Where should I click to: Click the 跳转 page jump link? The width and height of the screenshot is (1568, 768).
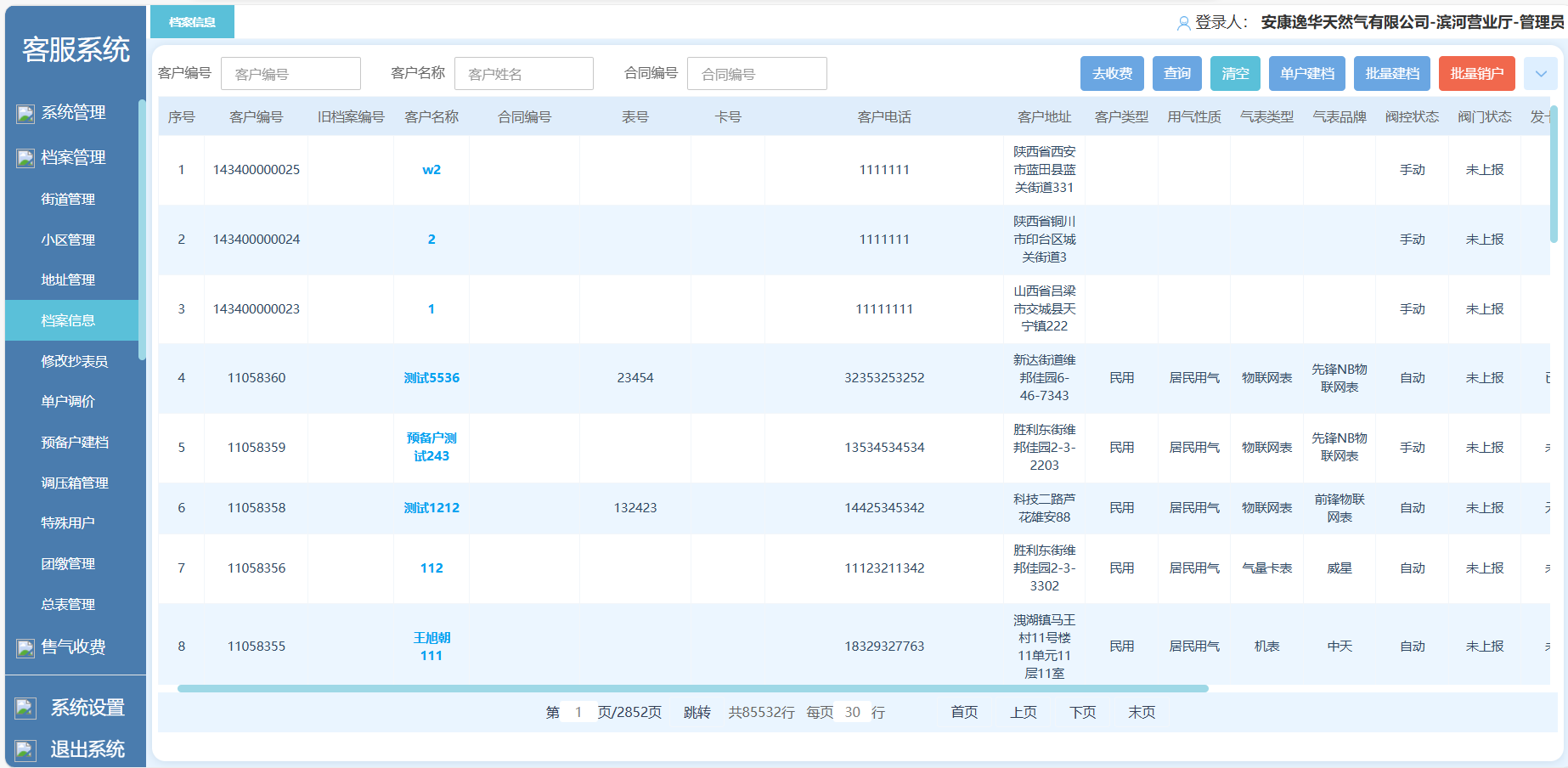(697, 712)
